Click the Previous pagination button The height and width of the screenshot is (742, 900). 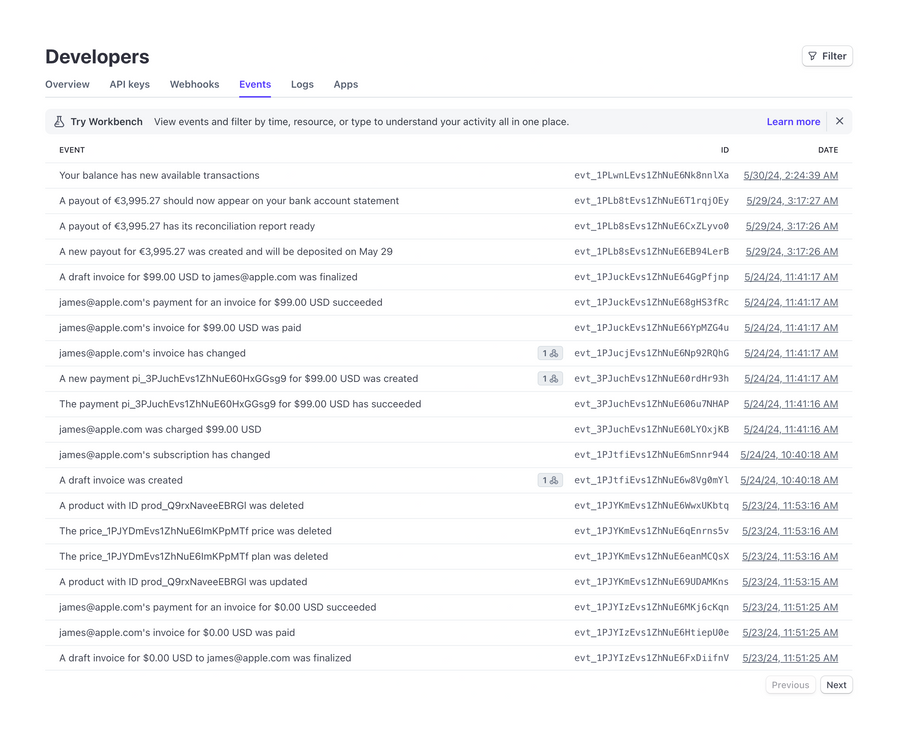tap(790, 685)
